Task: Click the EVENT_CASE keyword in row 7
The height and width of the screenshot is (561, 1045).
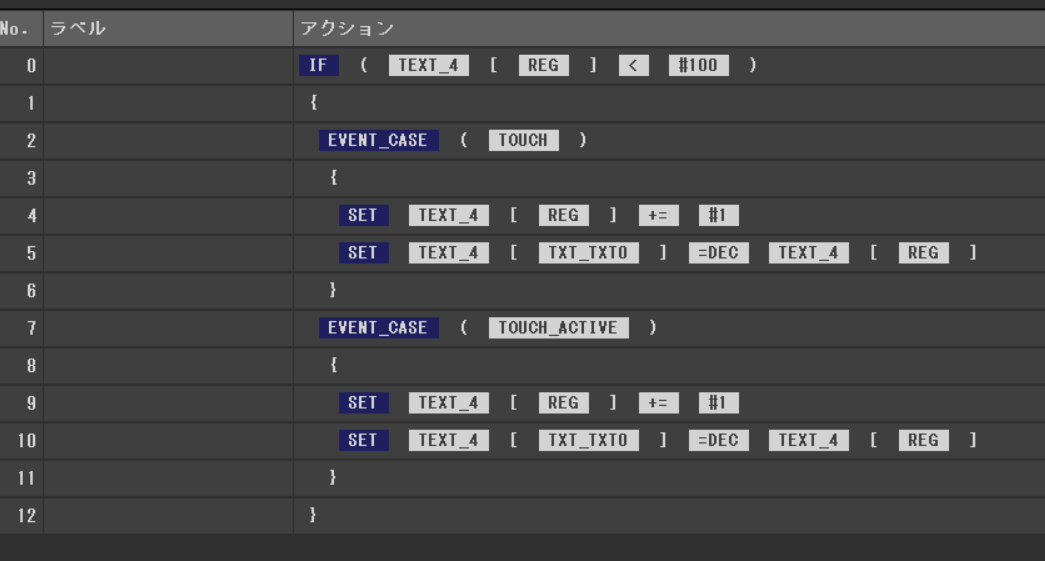Action: click(378, 328)
